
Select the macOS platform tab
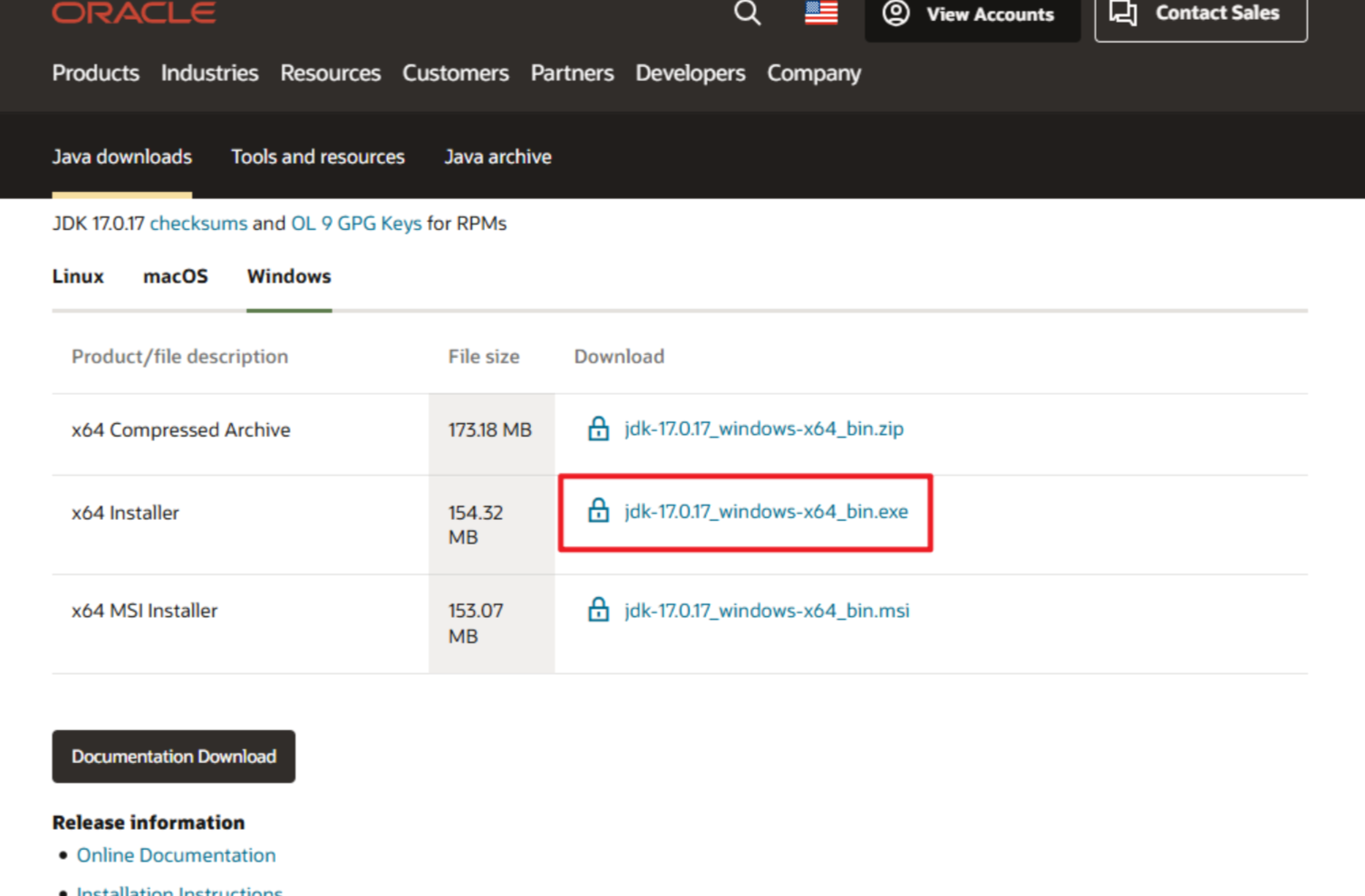(x=176, y=276)
